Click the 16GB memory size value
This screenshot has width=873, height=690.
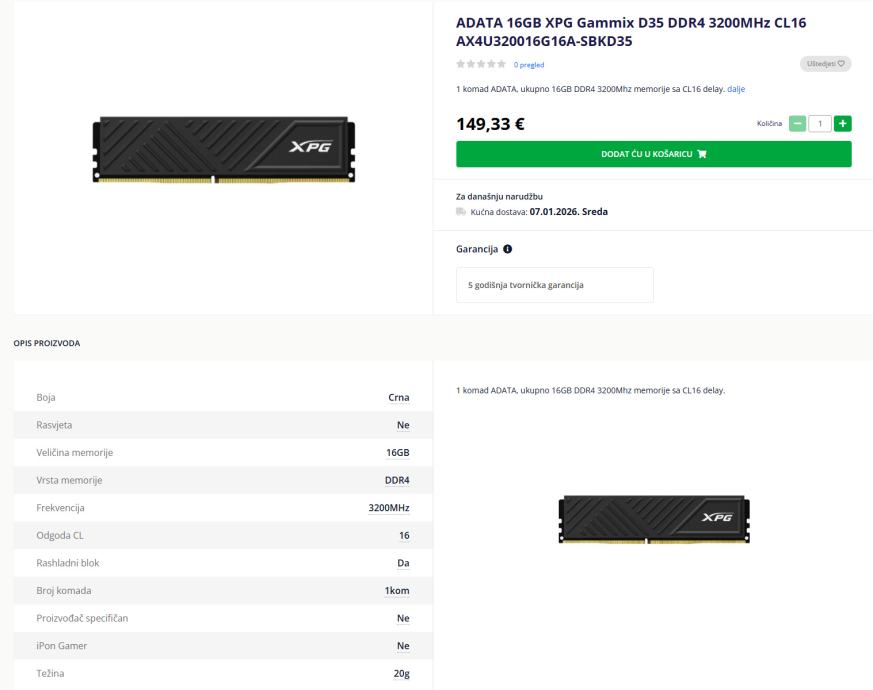click(397, 453)
